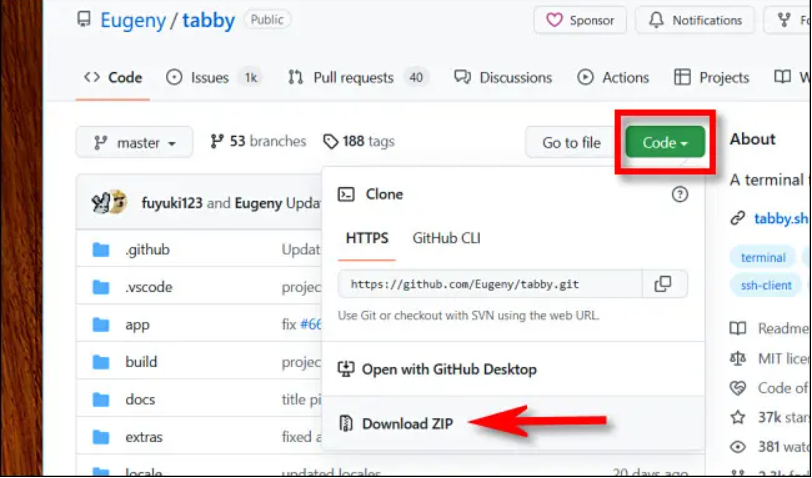Click the heart-hands icon beside Code of conduct
812x478 pixels.
[x=737, y=388]
